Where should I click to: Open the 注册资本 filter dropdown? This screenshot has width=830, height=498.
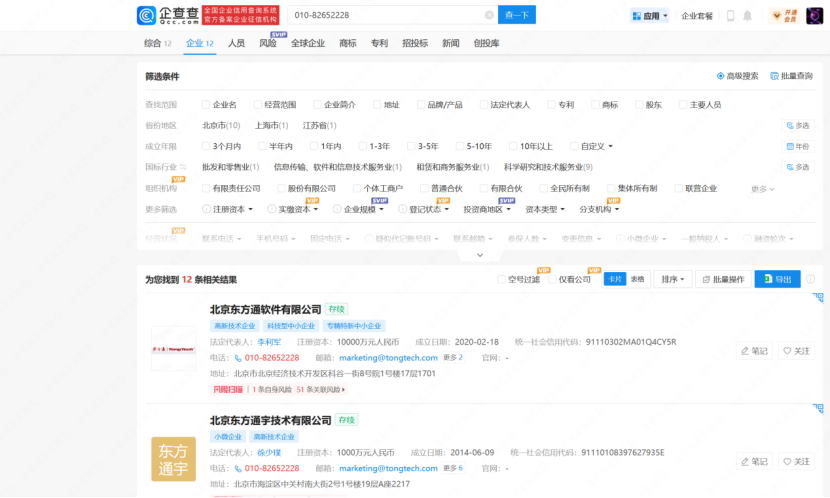click(233, 210)
